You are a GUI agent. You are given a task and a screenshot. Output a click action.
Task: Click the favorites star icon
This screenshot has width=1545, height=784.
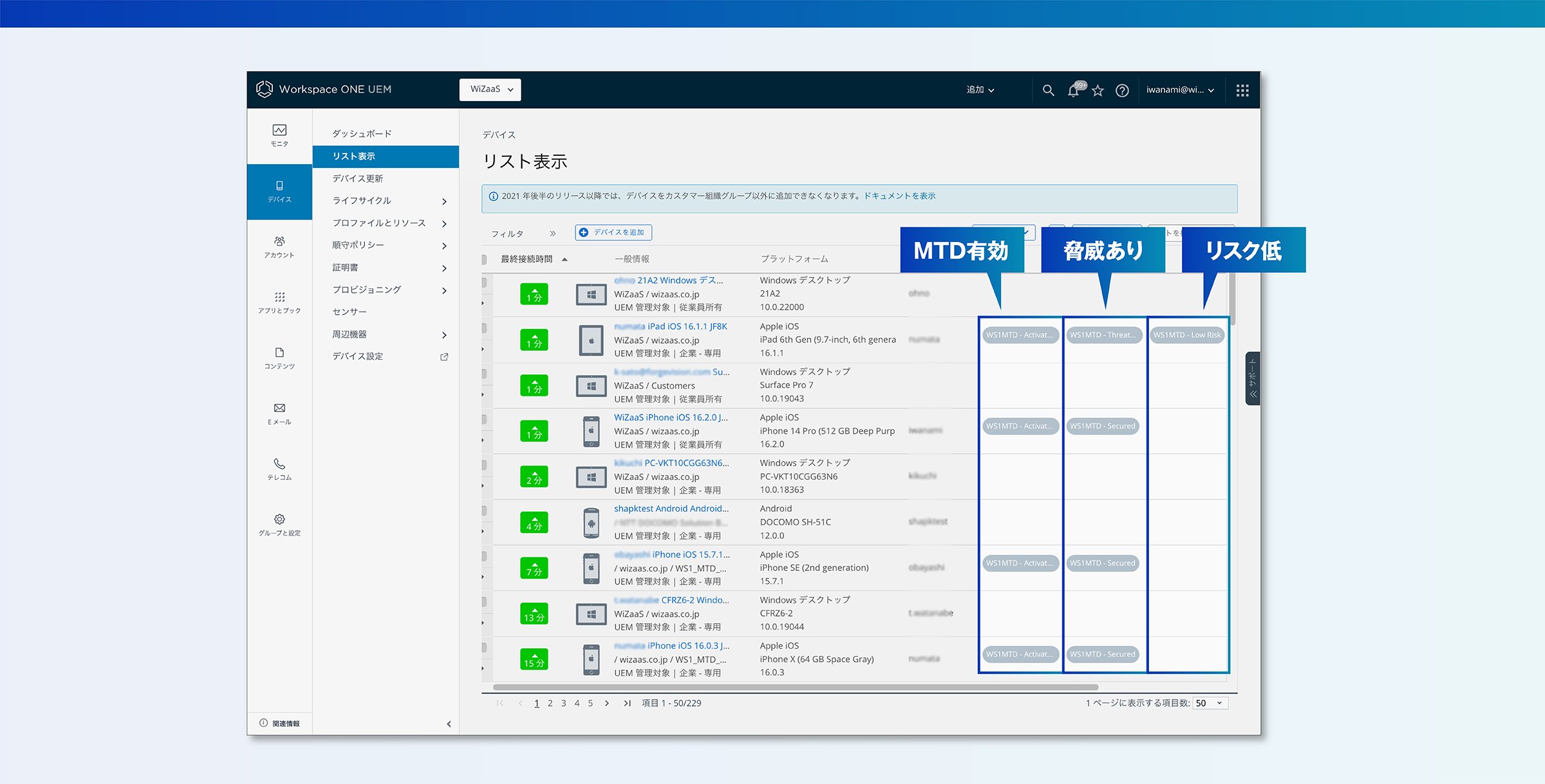pyautogui.click(x=1098, y=91)
